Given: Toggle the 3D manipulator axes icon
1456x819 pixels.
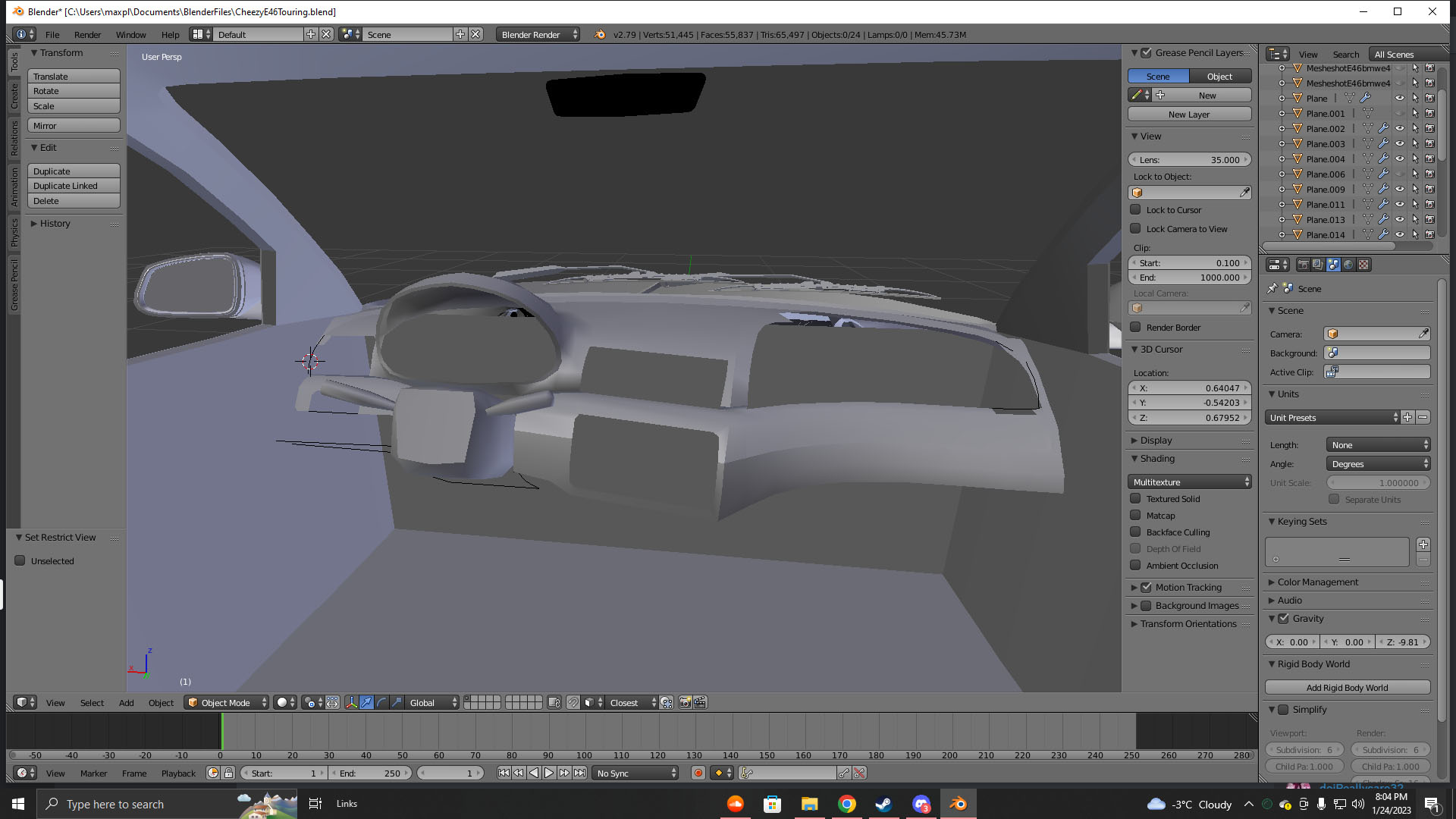Looking at the screenshot, I should tap(351, 703).
